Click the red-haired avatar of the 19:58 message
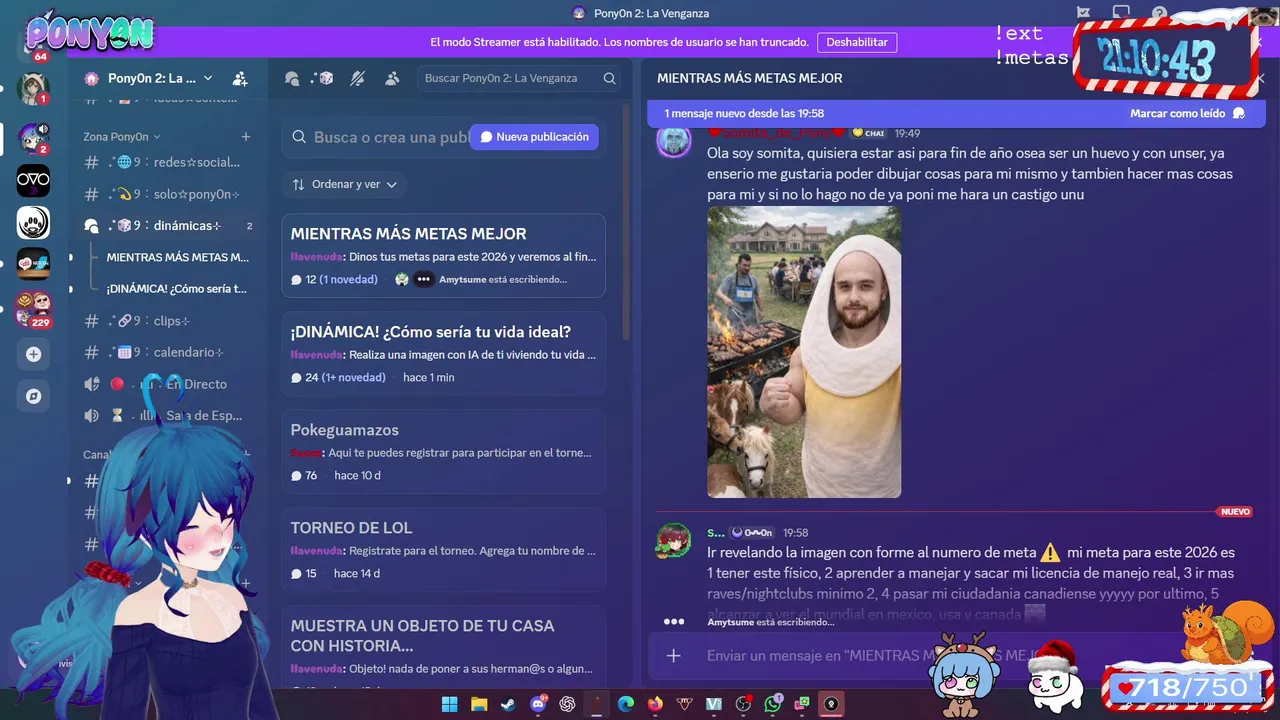The image size is (1280, 720). click(674, 541)
